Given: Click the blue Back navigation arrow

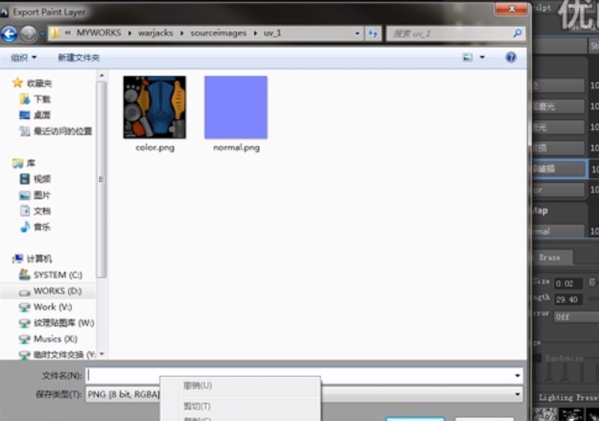Looking at the screenshot, I should (9, 34).
